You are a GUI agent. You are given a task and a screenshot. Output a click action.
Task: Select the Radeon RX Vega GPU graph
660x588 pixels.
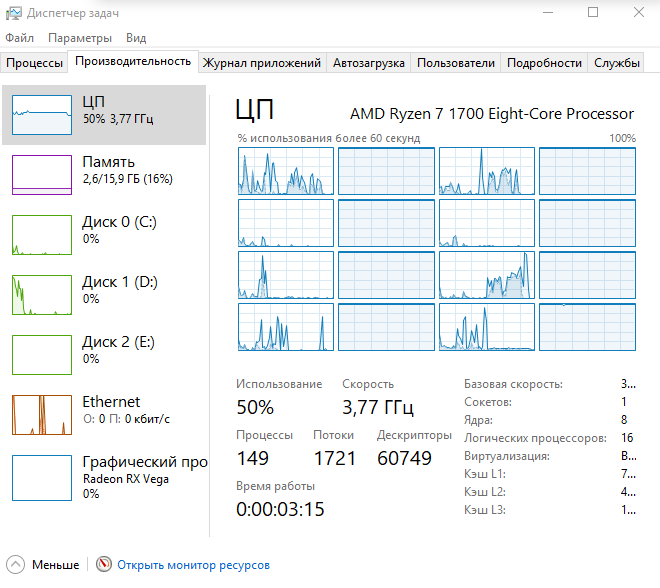pyautogui.click(x=42, y=475)
